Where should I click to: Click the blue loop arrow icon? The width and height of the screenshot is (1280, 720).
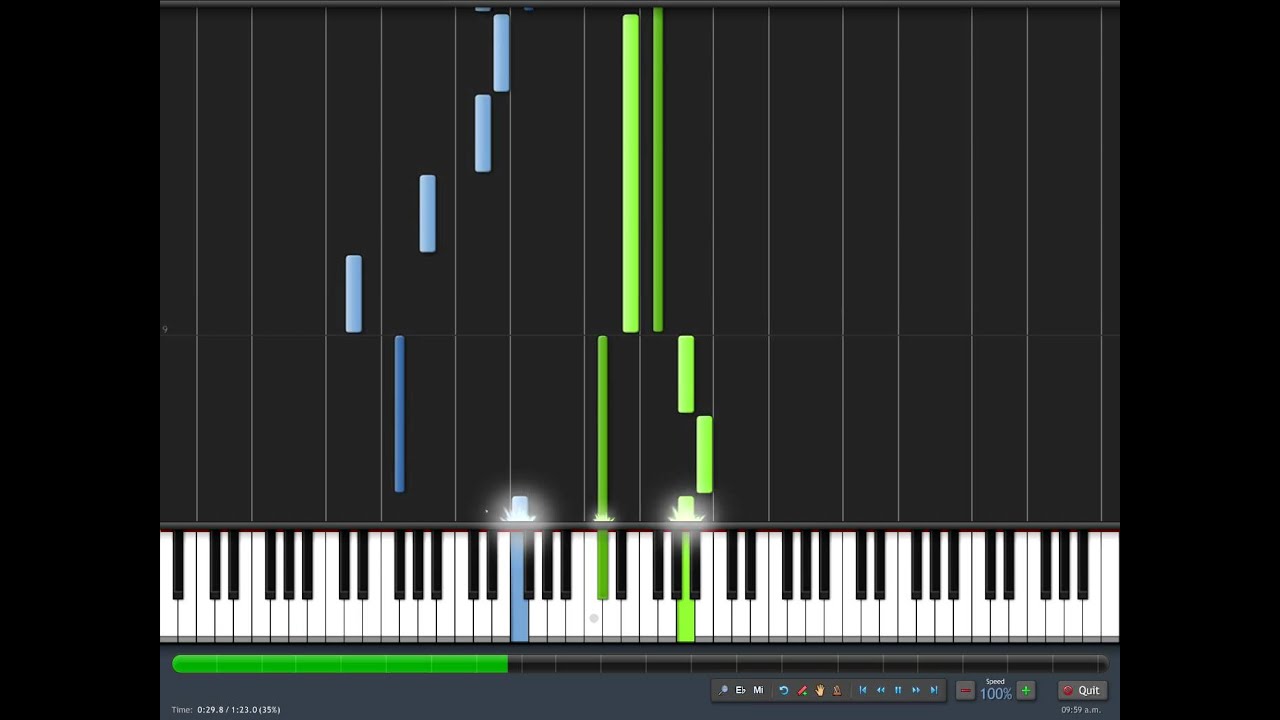click(784, 690)
